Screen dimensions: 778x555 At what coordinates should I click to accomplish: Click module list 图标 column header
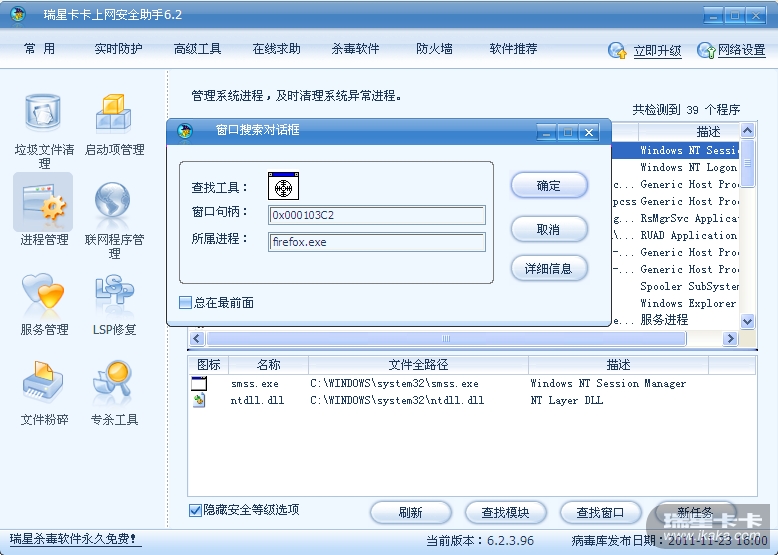(208, 365)
